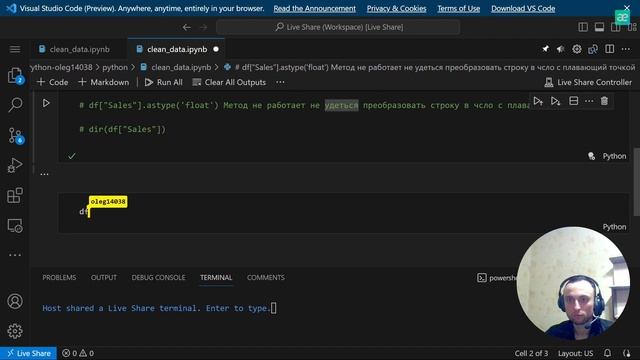Open the Manage gear at sidebar bottom
The height and width of the screenshot is (360, 640).
[15, 331]
